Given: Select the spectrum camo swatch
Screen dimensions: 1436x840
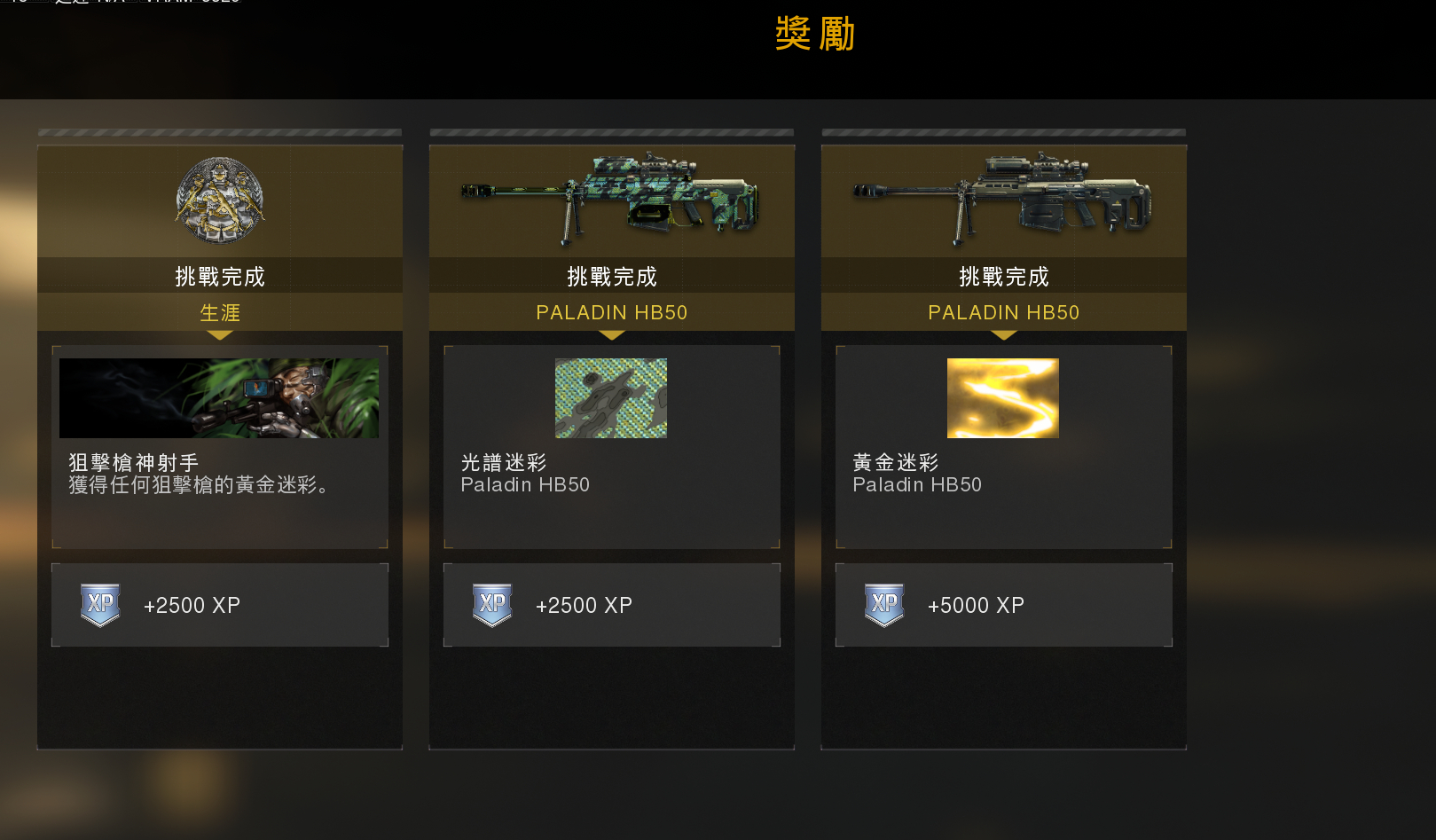Looking at the screenshot, I should tap(611, 398).
